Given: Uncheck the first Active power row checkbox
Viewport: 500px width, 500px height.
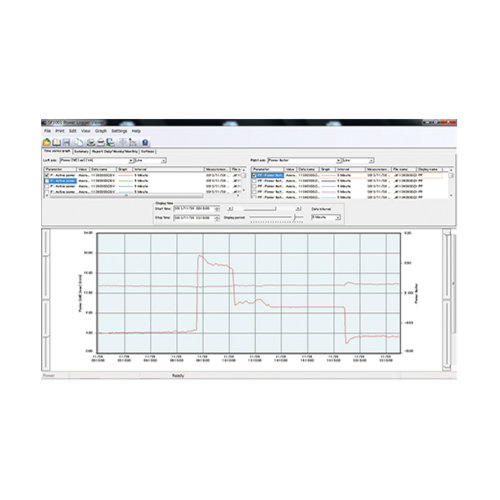Looking at the screenshot, I should [47, 175].
